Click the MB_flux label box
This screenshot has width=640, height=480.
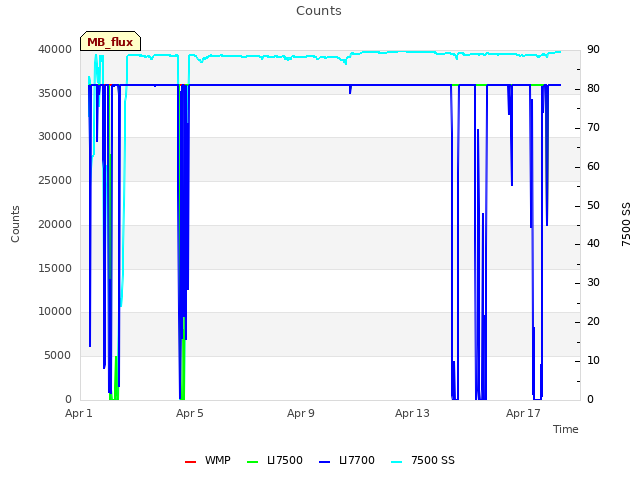110,41
